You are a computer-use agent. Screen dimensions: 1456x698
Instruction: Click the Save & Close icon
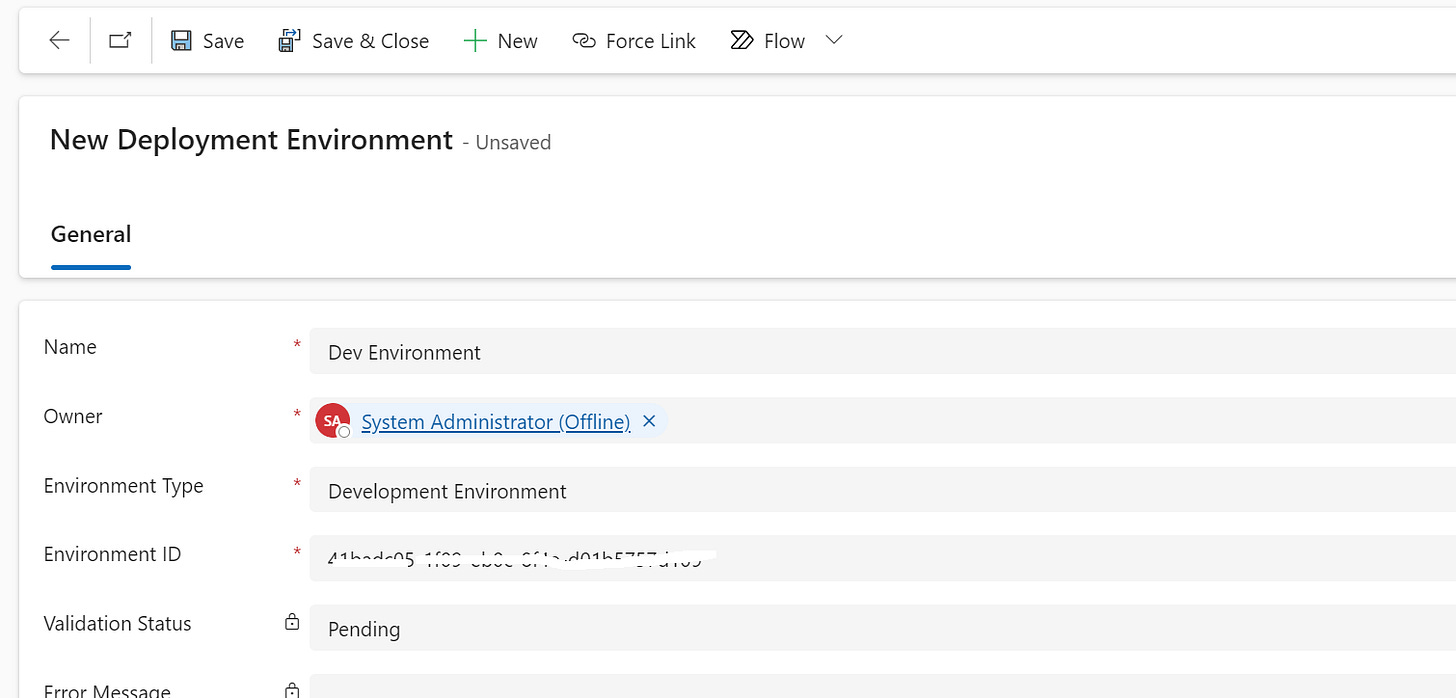[x=288, y=39]
